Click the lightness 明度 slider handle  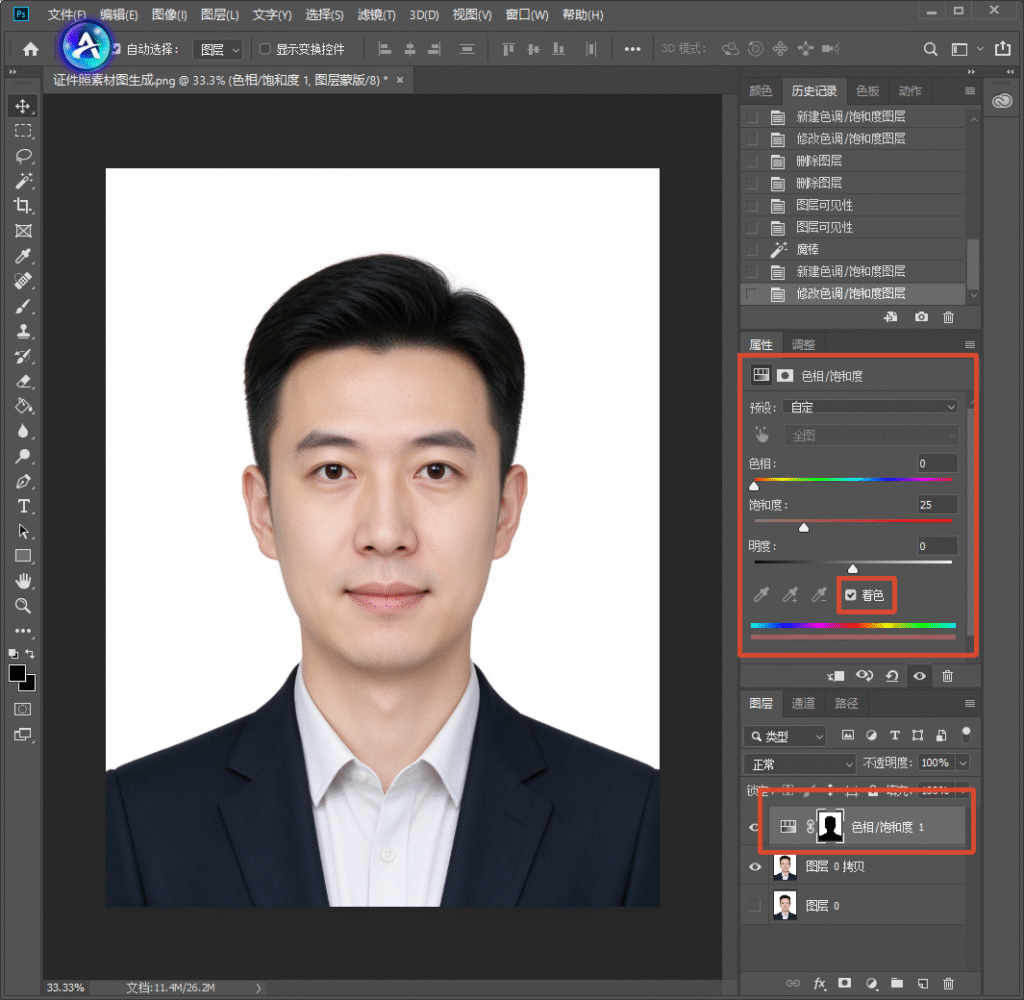[x=852, y=568]
